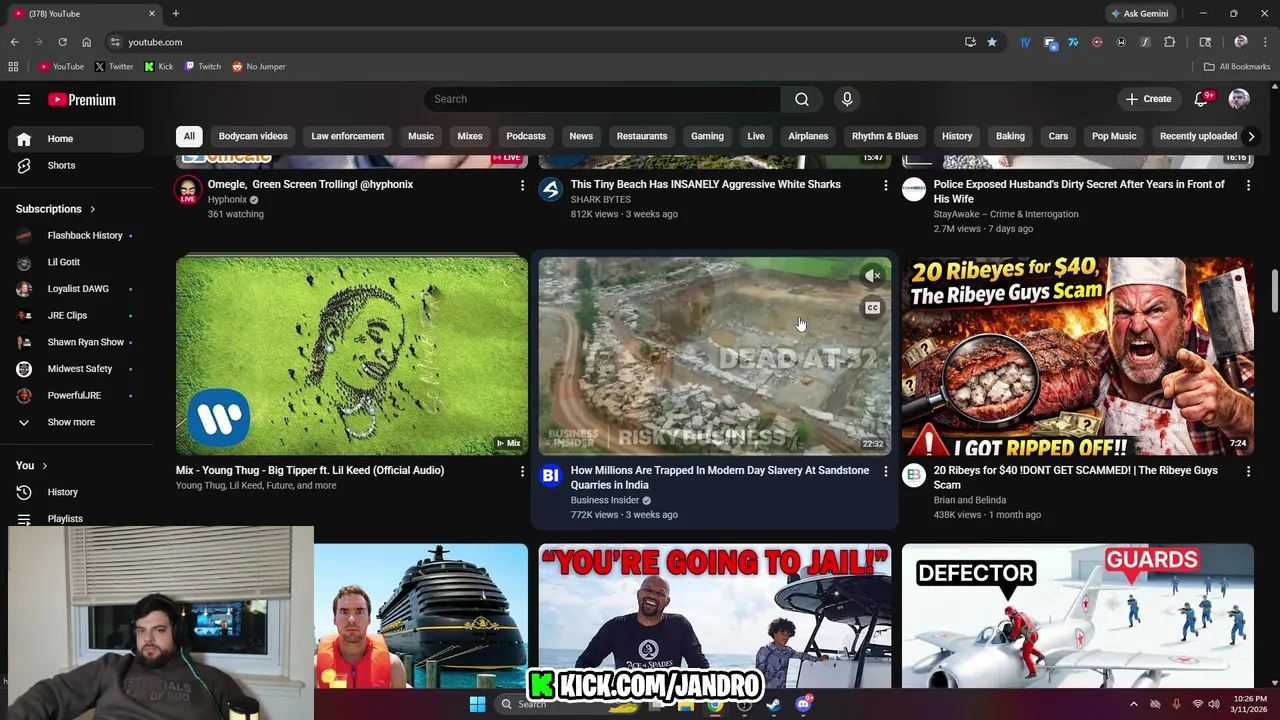Viewport: 1280px width, 720px height.
Task: Open the Defector jet thumbnail
Action: click(x=1078, y=615)
